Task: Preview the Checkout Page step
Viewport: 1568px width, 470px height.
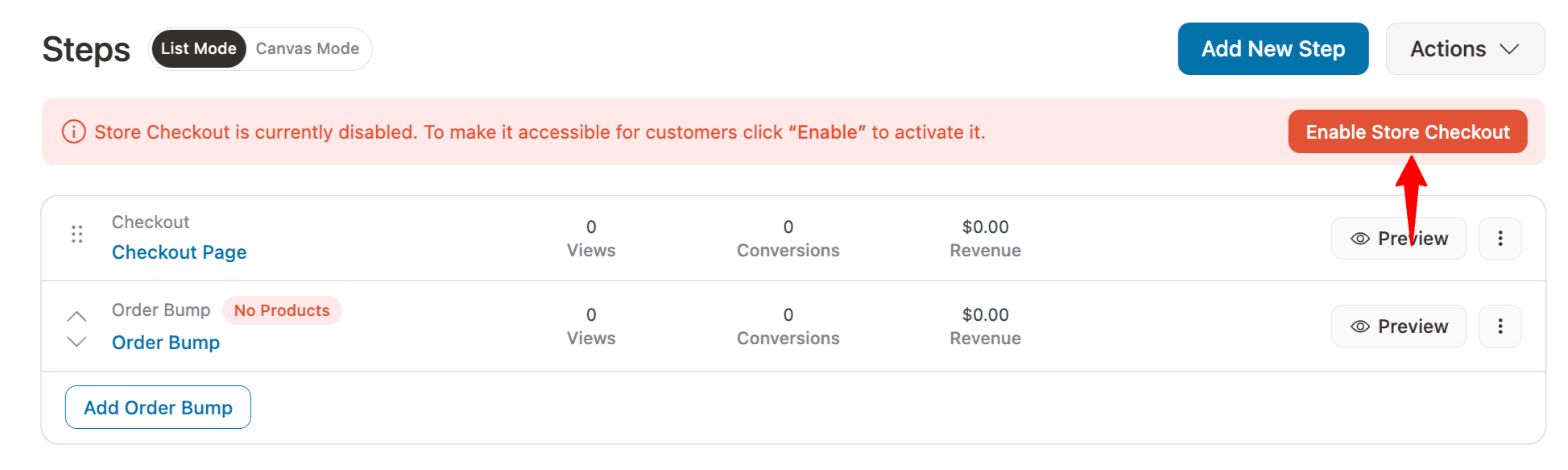Action: coord(1399,239)
